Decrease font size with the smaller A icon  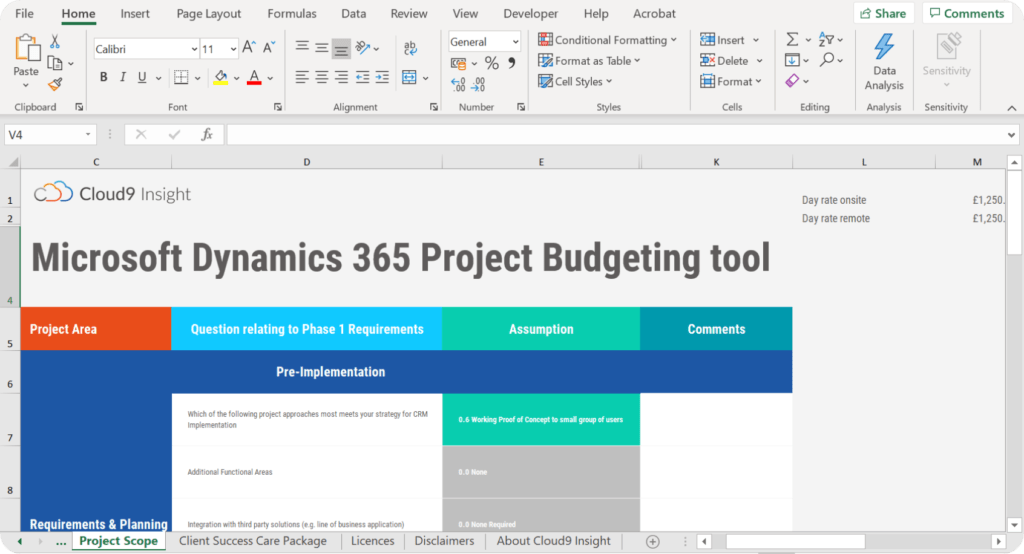click(268, 48)
